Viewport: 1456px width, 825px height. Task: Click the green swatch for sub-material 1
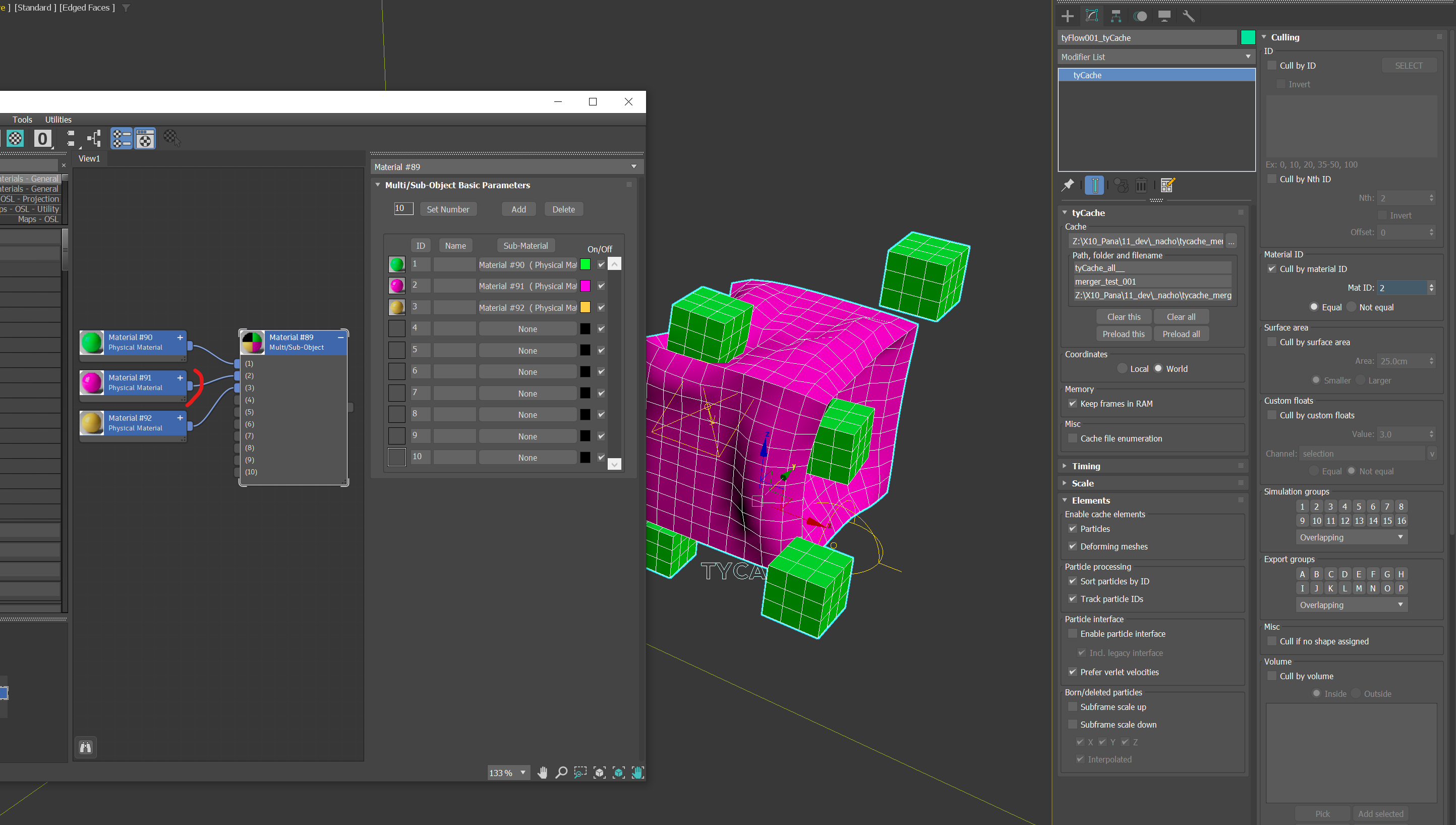pyautogui.click(x=585, y=264)
